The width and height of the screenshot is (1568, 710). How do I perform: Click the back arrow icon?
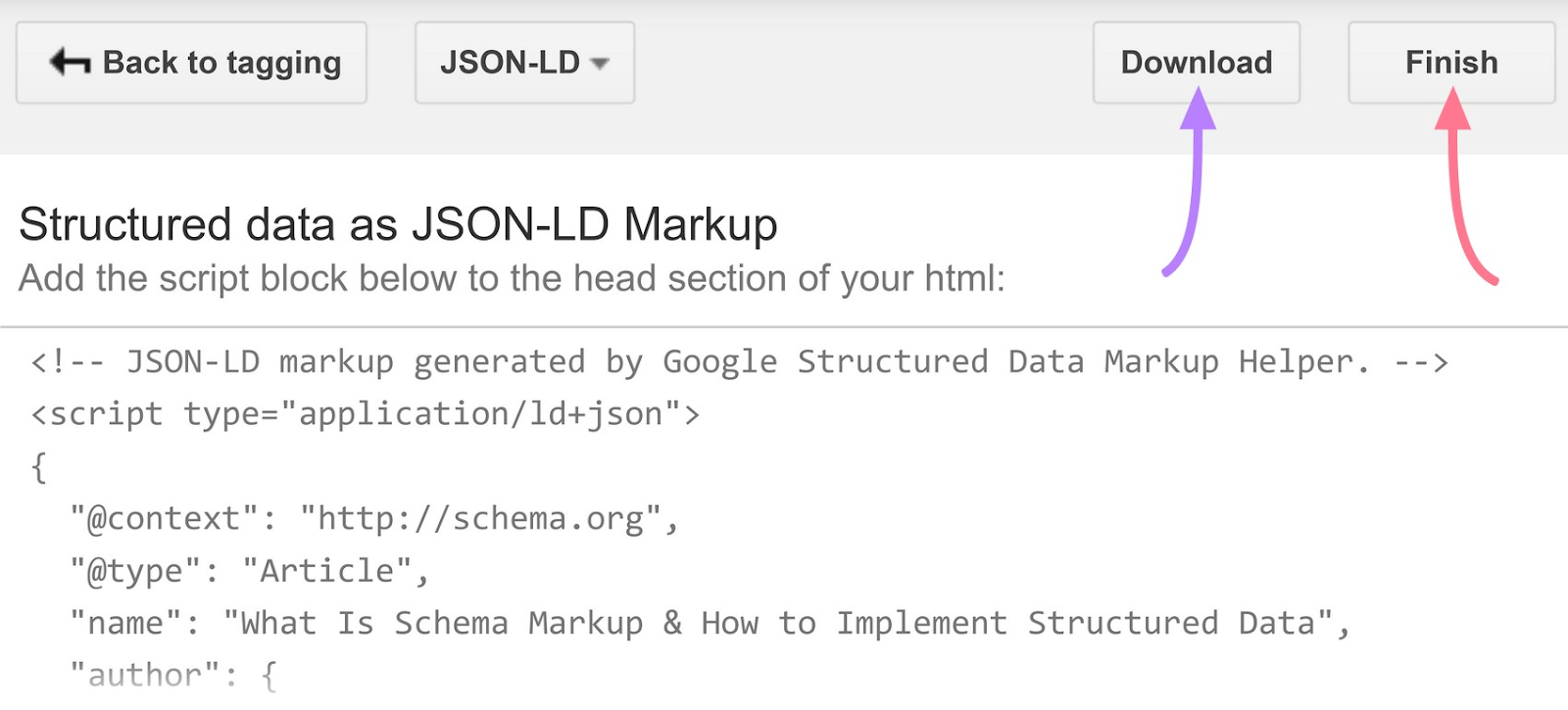70,63
